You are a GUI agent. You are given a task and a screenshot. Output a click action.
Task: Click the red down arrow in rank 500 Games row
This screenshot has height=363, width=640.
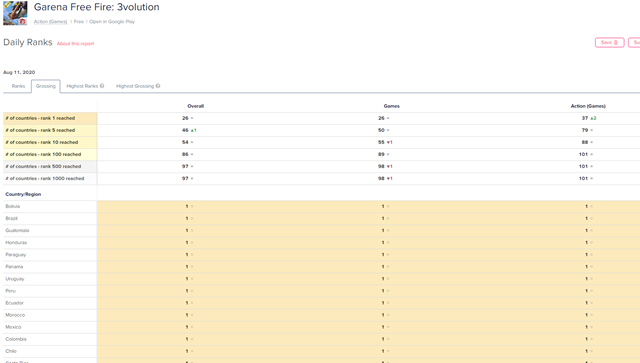(x=388, y=167)
